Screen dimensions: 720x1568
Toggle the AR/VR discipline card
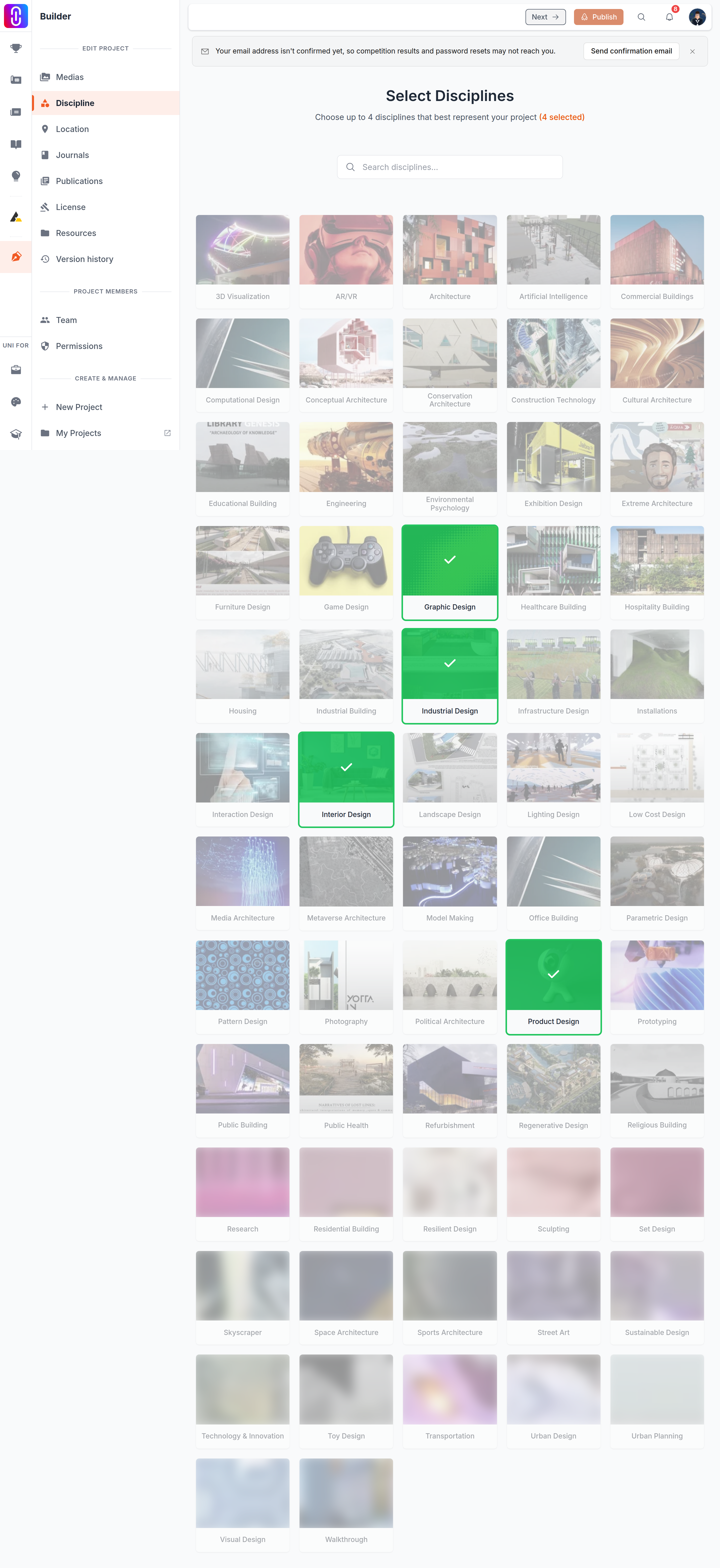pyautogui.click(x=346, y=262)
